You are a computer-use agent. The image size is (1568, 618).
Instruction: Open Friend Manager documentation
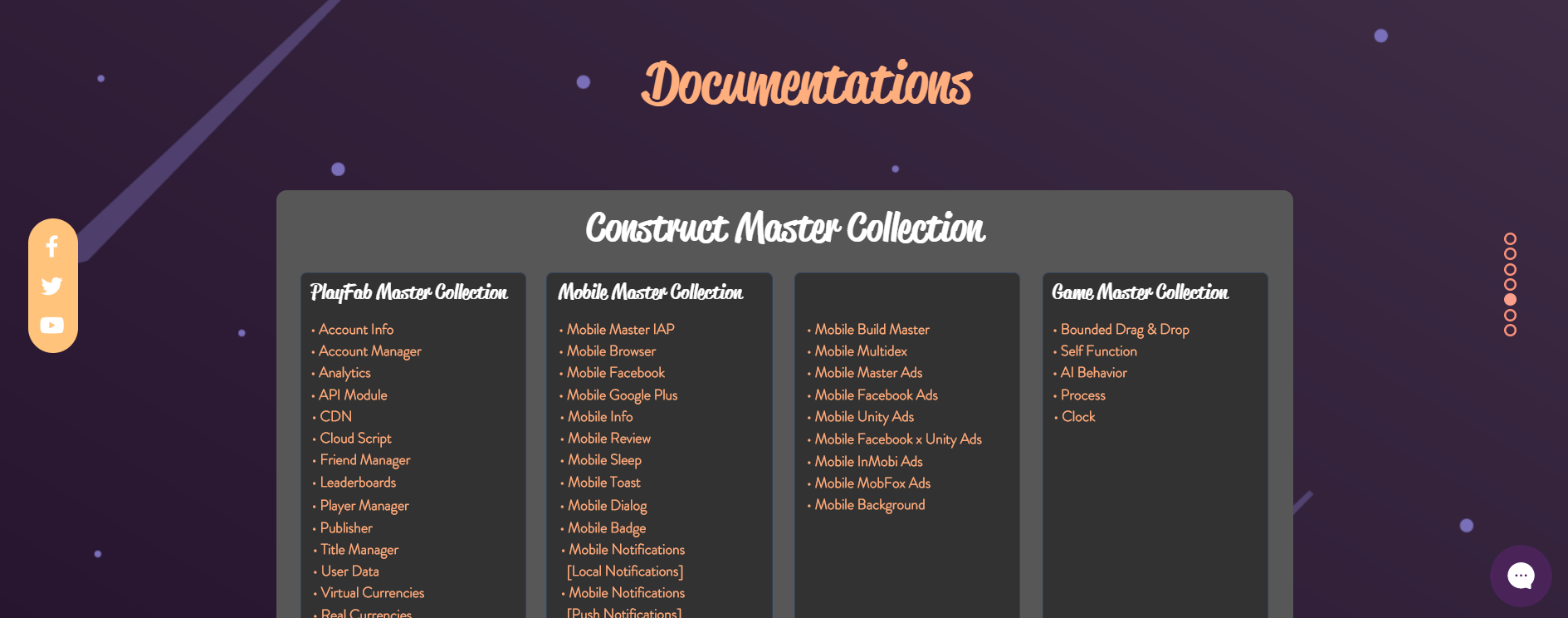point(365,460)
